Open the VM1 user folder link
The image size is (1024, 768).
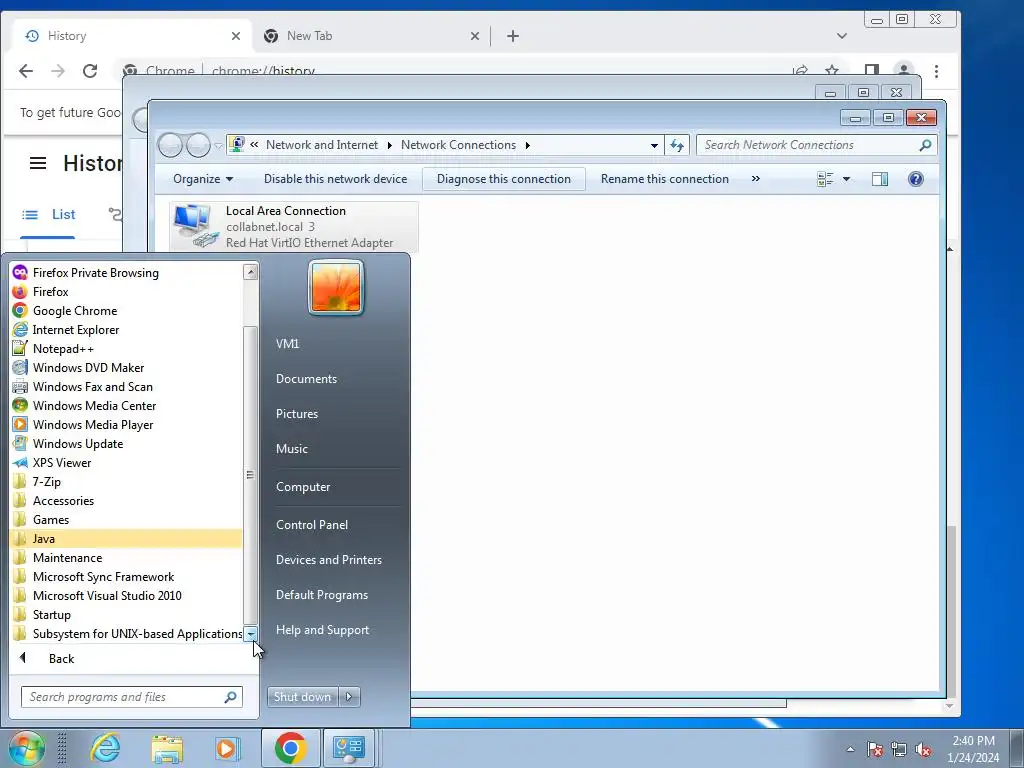click(287, 344)
